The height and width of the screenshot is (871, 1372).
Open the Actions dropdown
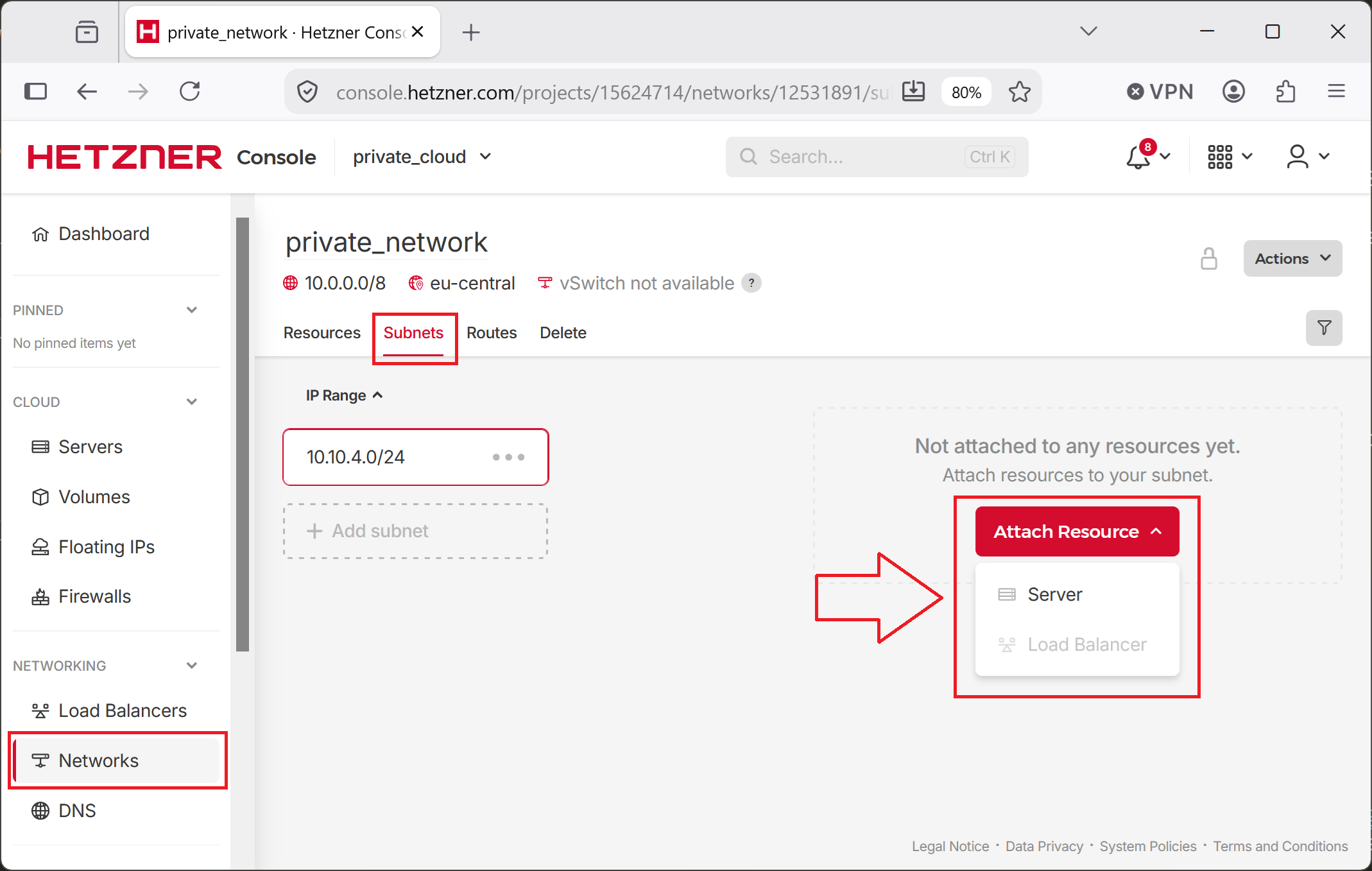(x=1292, y=259)
